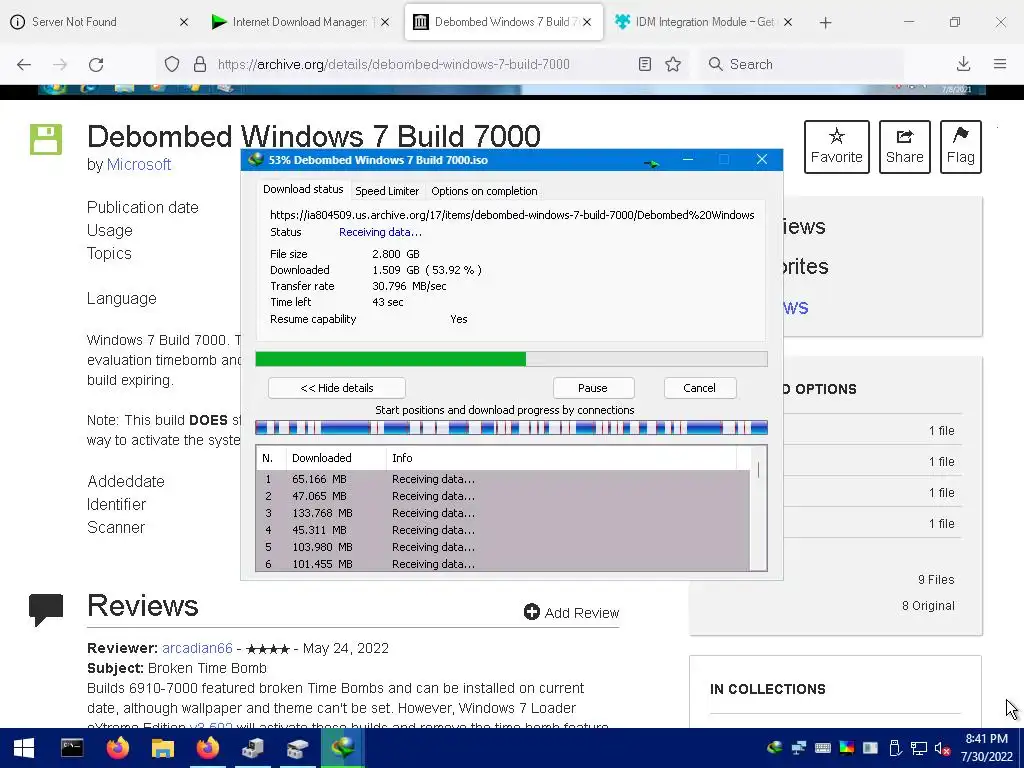Switch to the Speed Limiter tab

click(387, 191)
